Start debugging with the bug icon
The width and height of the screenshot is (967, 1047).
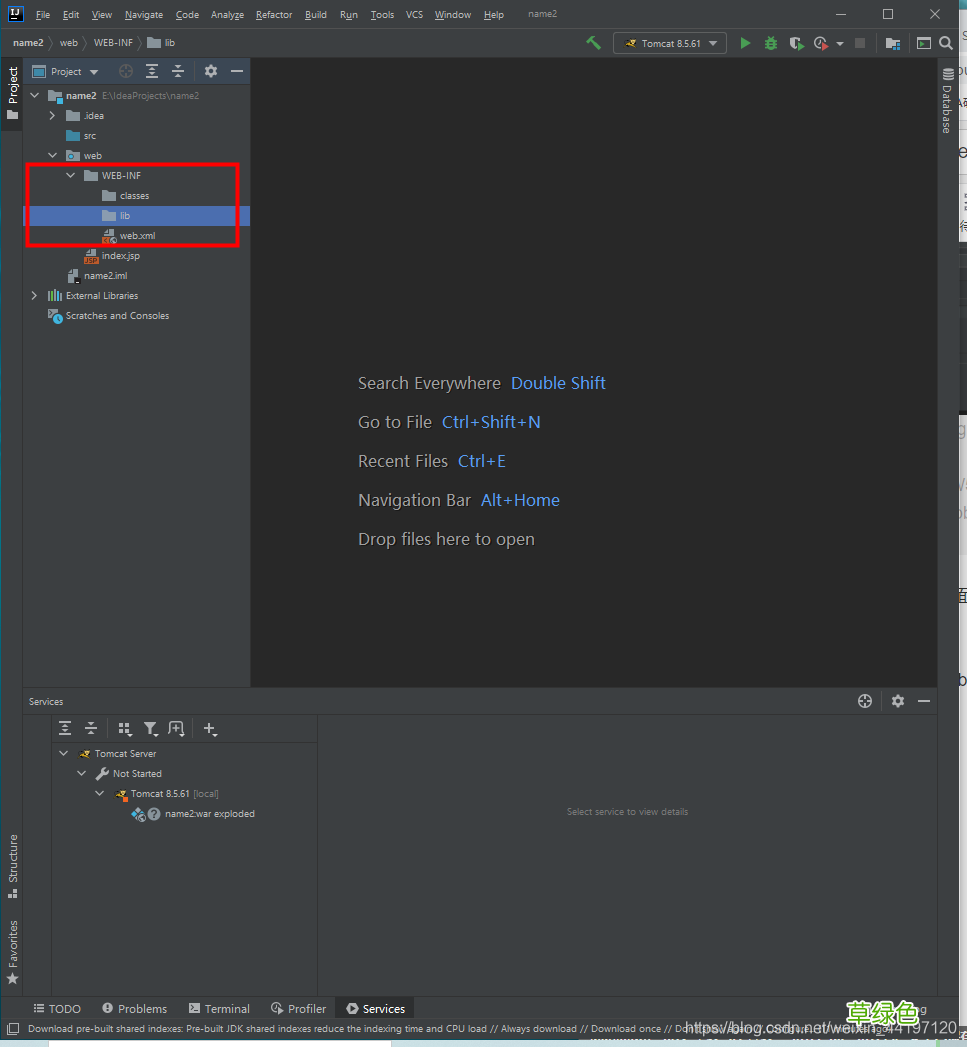click(770, 43)
